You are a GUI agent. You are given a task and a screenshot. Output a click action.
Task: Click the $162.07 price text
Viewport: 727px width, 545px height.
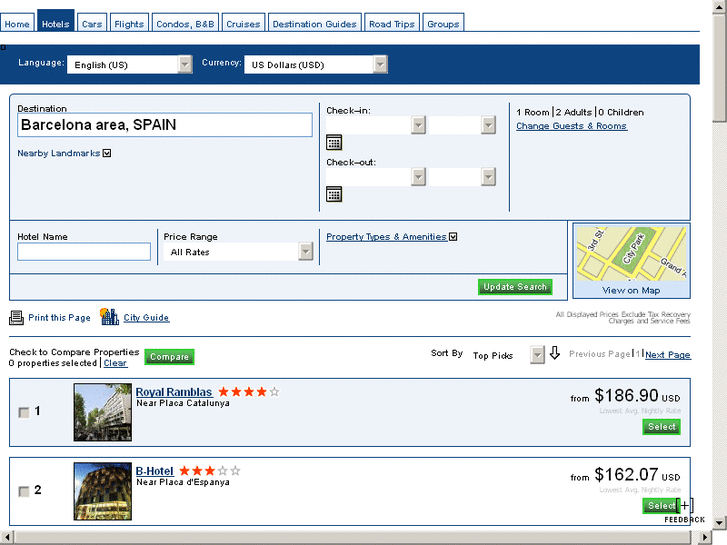626,474
